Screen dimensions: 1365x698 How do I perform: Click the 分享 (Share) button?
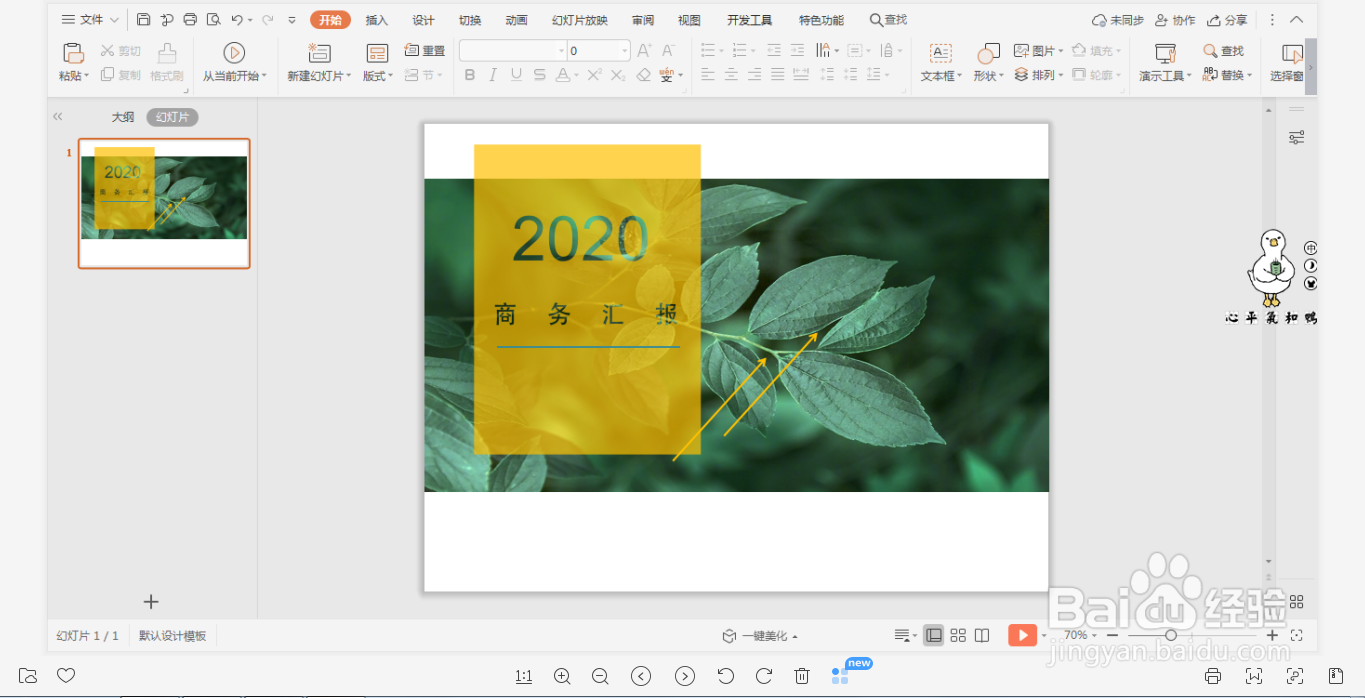tap(1227, 20)
